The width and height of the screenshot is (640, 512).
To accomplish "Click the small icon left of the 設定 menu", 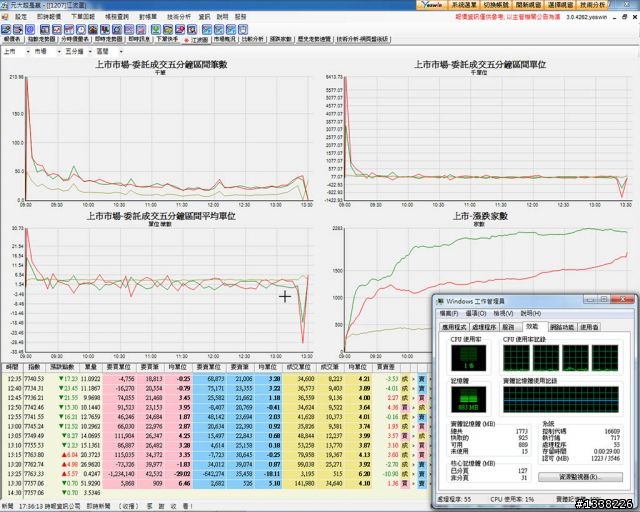I will coord(5,17).
